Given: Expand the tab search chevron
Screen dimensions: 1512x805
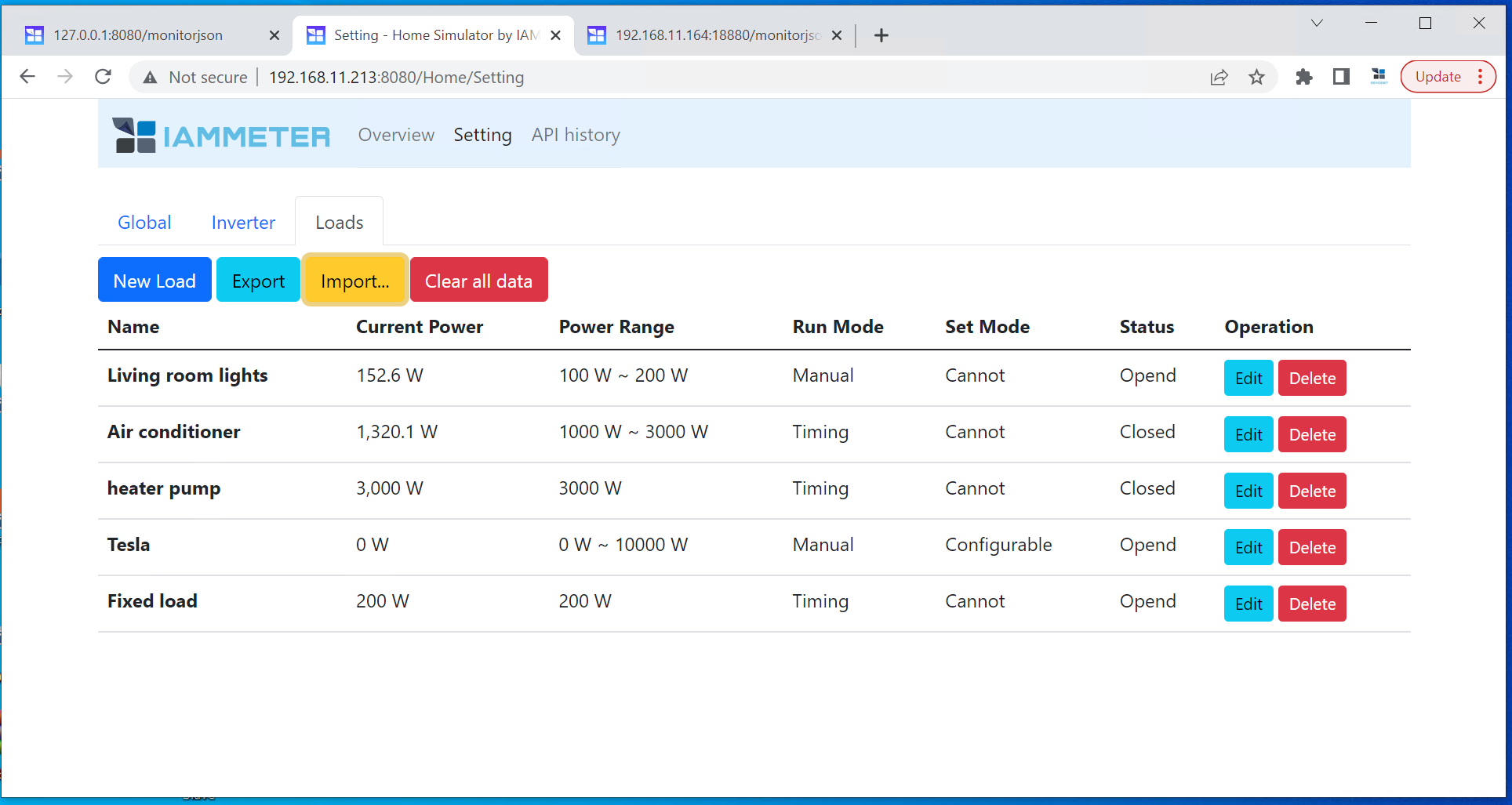Looking at the screenshot, I should click(x=1317, y=24).
